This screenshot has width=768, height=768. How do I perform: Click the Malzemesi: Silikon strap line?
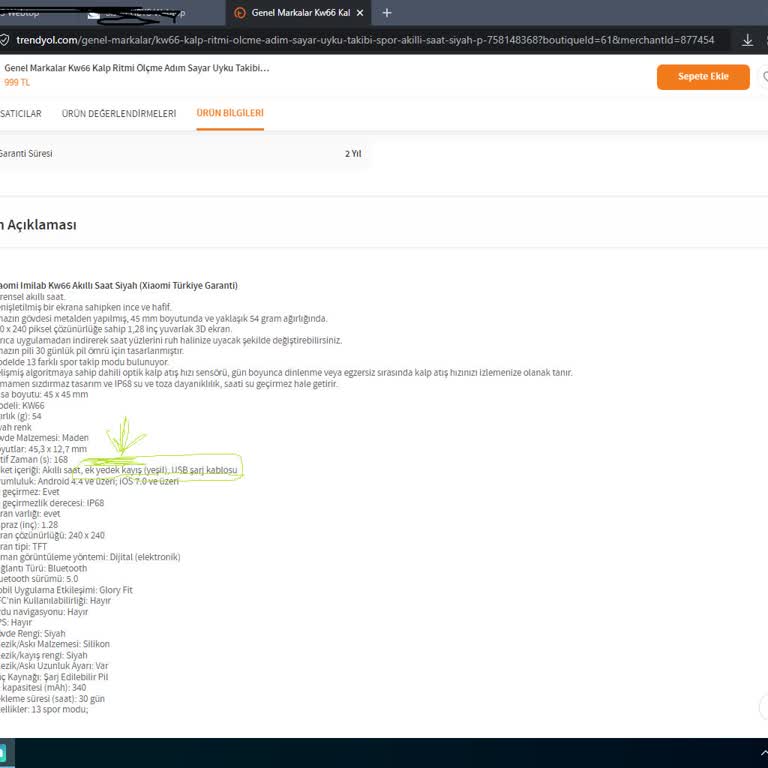pyautogui.click(x=55, y=644)
